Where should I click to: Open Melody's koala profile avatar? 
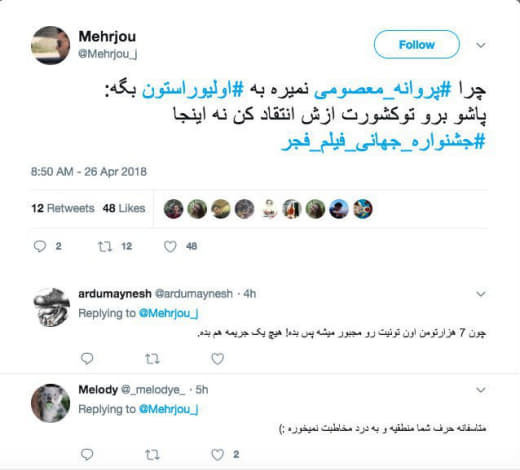(x=50, y=403)
